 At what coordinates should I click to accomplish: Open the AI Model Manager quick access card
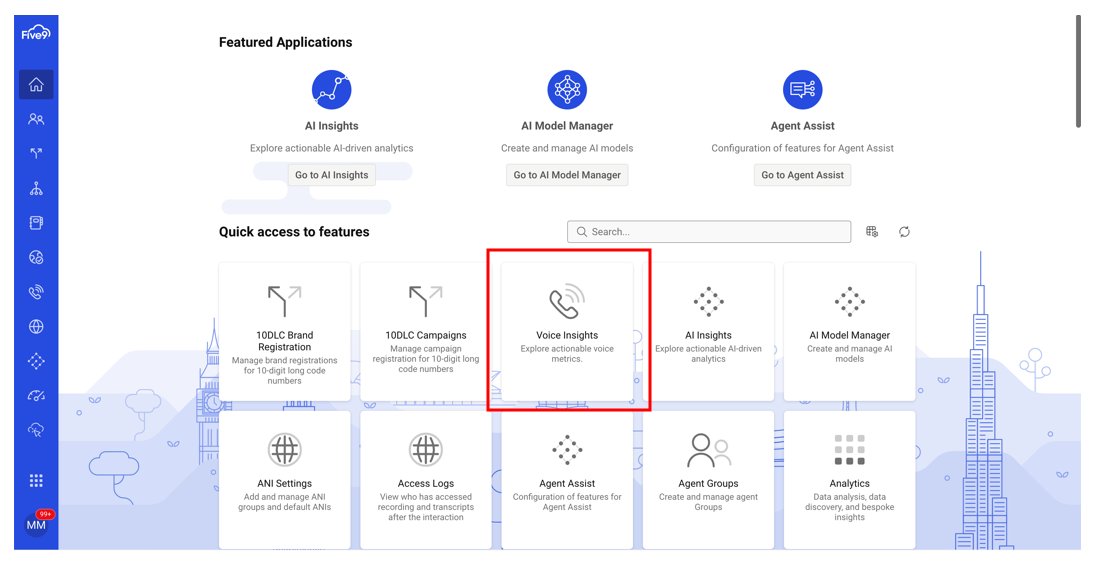pyautogui.click(x=849, y=332)
